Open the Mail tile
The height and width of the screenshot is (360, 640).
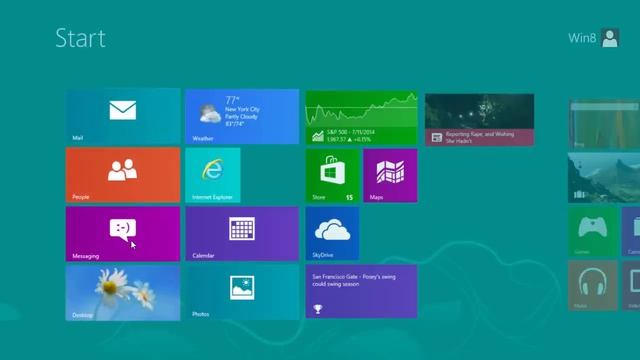[123, 117]
